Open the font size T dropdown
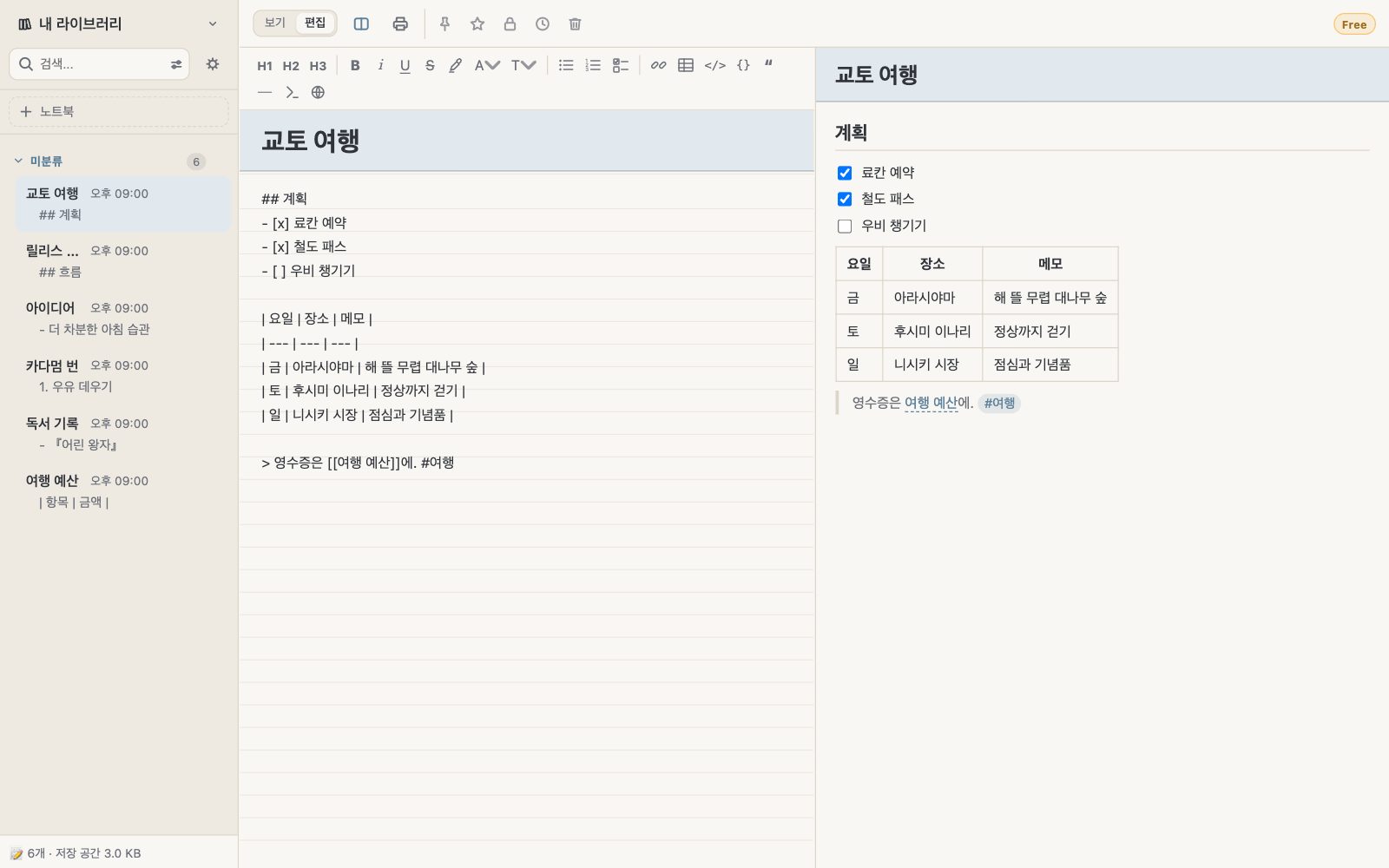The width and height of the screenshot is (1389, 868). pyautogui.click(x=523, y=65)
